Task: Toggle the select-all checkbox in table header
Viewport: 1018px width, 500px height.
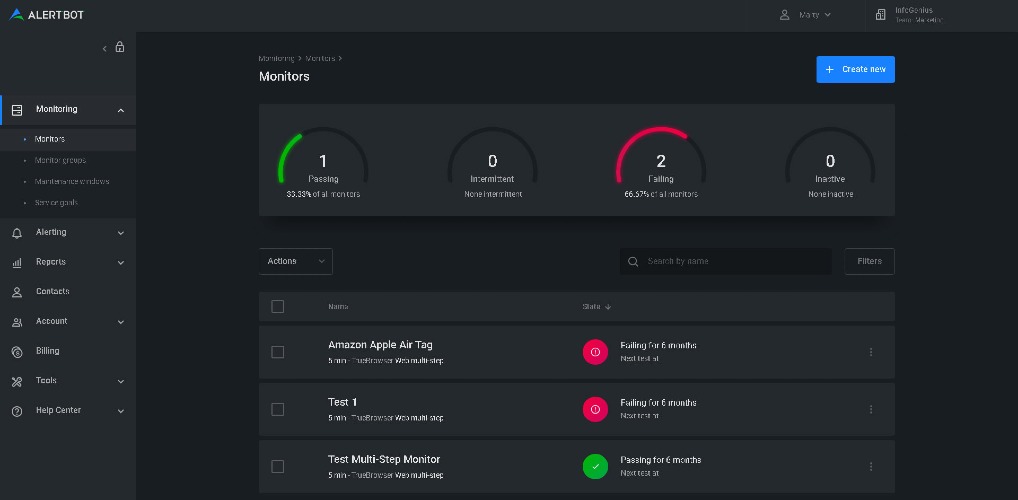Action: 278,306
